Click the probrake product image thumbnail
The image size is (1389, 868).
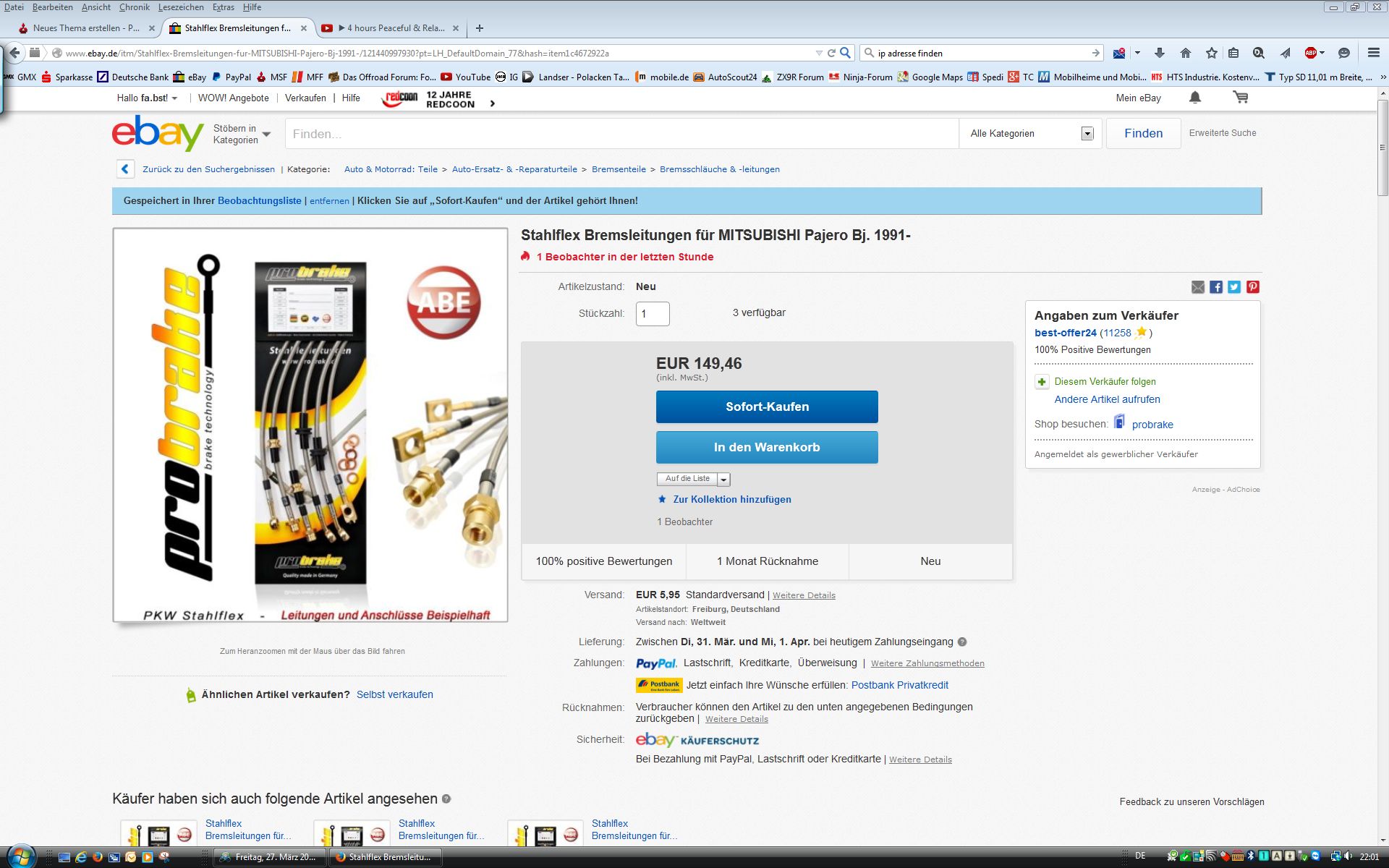tap(310, 425)
